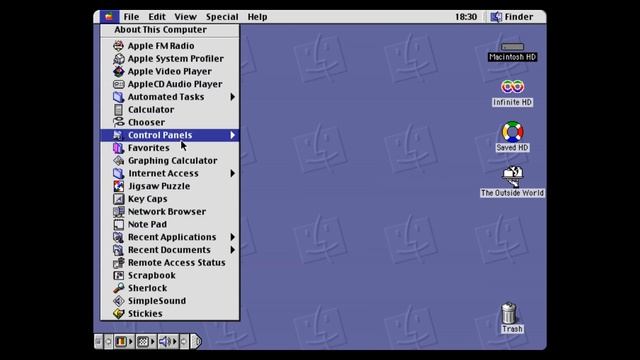Expand the Recent Applications submenu arrow
Viewport: 640px width, 360px height.
232,237
